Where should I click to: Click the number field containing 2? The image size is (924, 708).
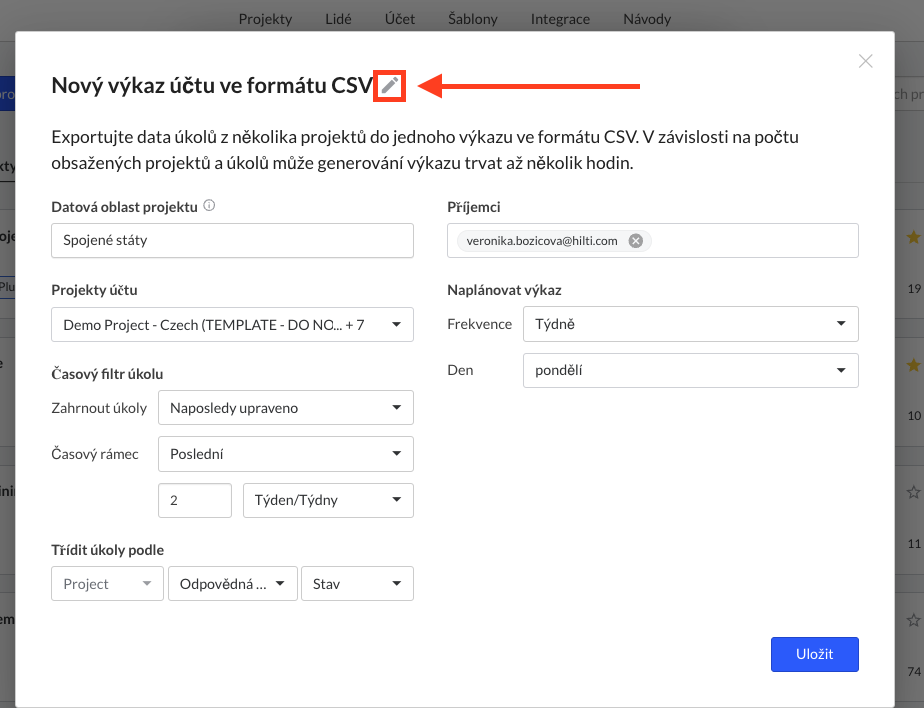pos(194,500)
